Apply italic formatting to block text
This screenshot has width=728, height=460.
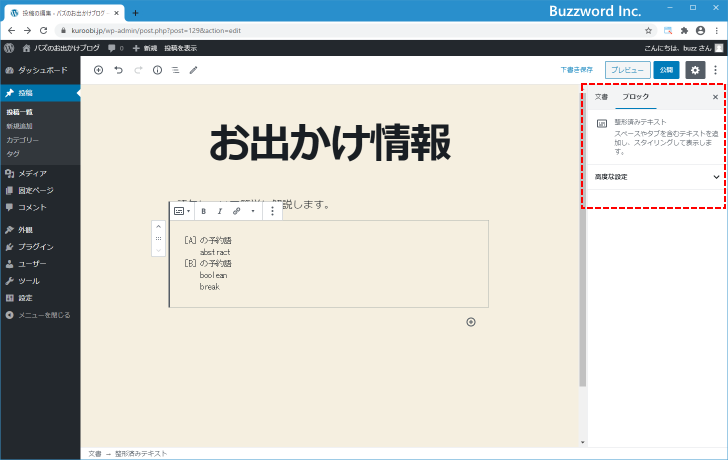coord(219,211)
